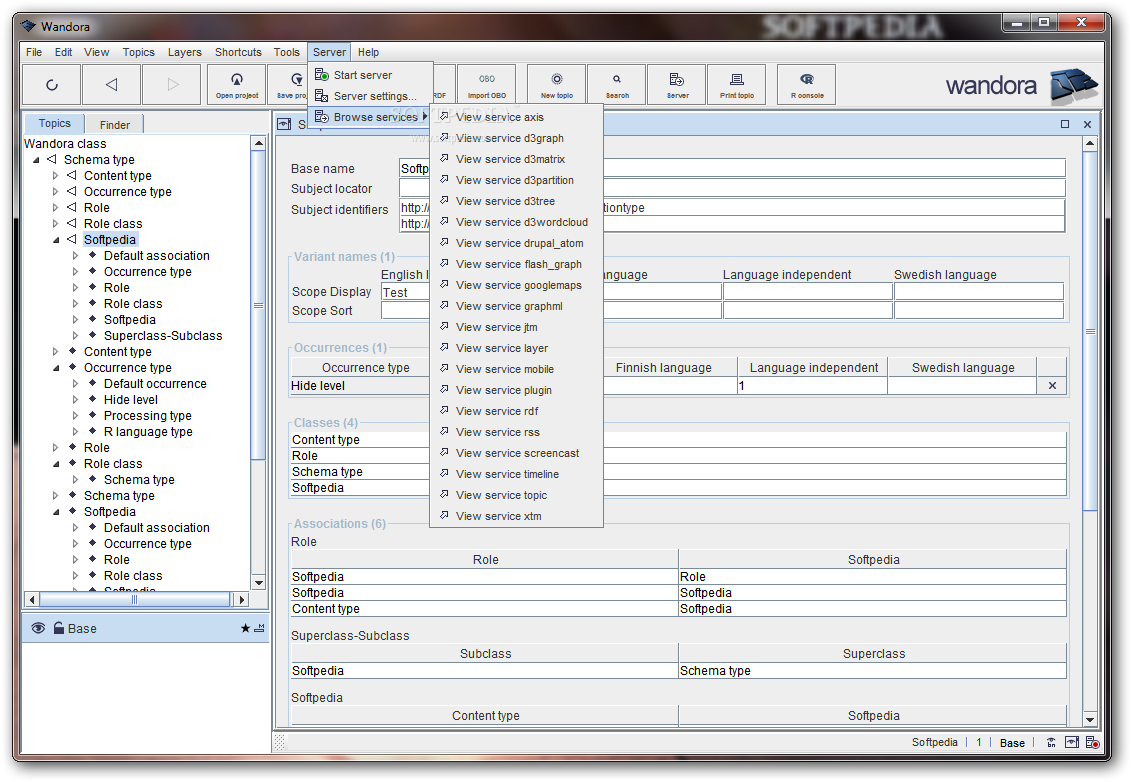Collapse the Occurrence type node with children
This screenshot has width=1132, height=782.
click(x=56, y=368)
